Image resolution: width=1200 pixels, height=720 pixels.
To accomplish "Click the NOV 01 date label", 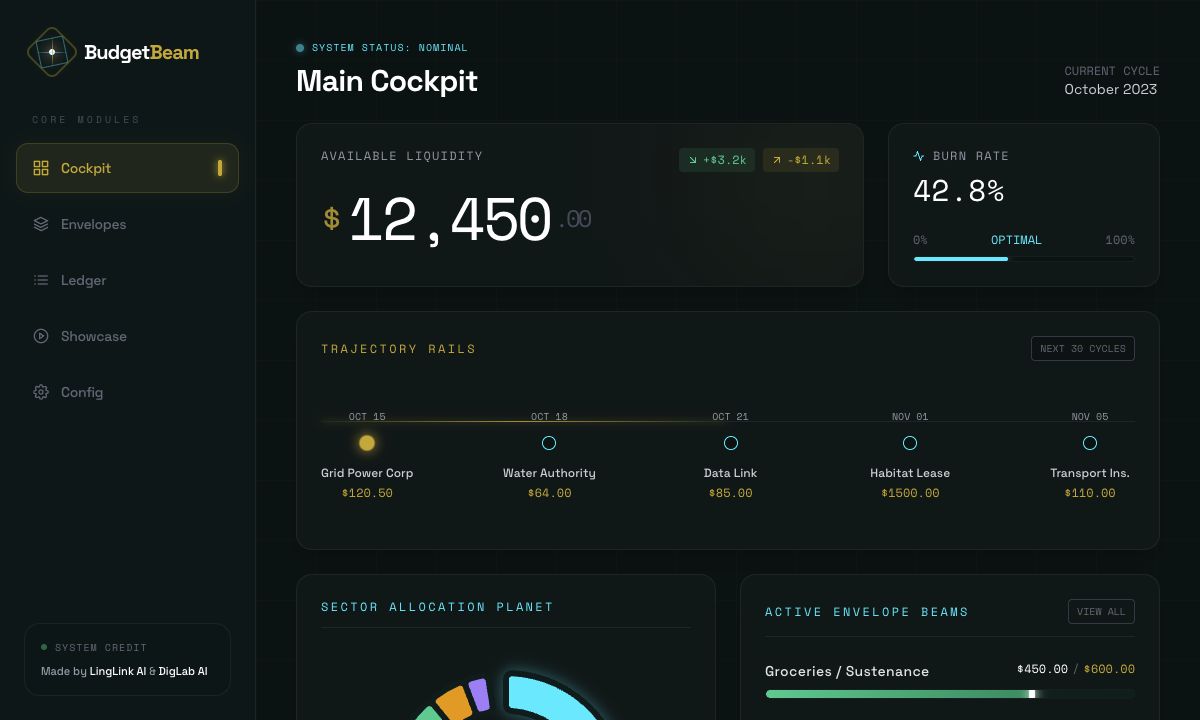I will [x=910, y=416].
